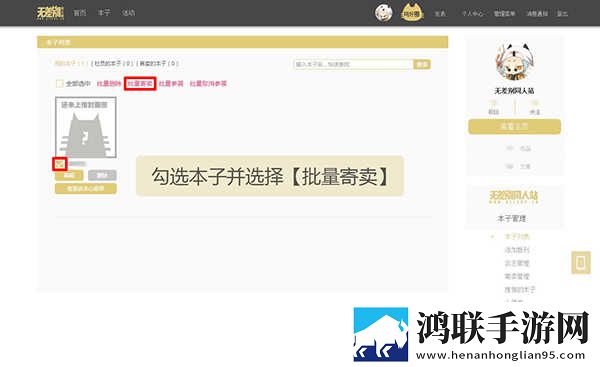Tick the 全部选中 checkbox
Screen dimensions: 600x367
[x=60, y=83]
